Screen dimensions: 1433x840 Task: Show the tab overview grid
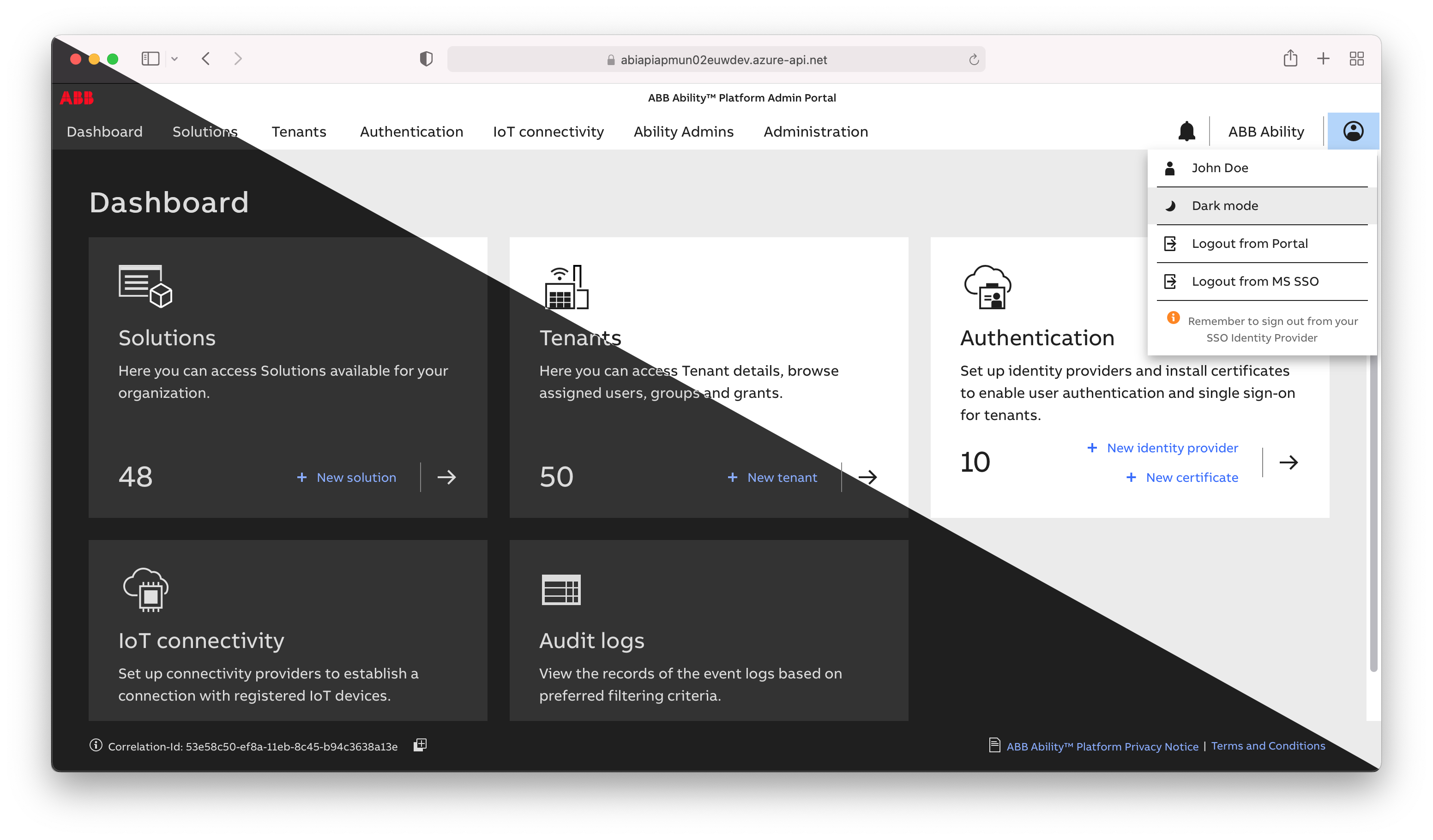tap(1357, 59)
